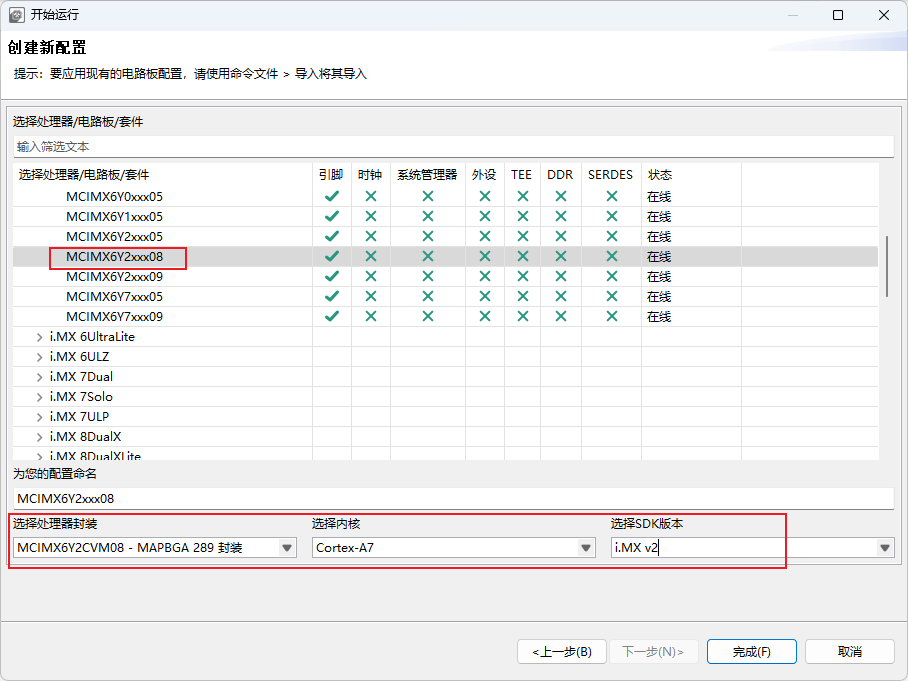Click the filter text input field
This screenshot has width=908, height=681.
point(452,147)
